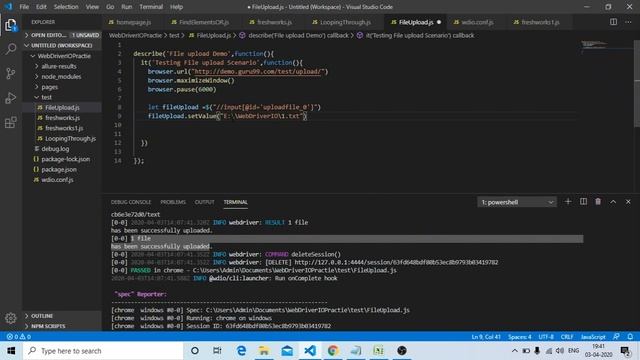Open File Explorer from taskbar
The width and height of the screenshot is (640, 360).
[264, 351]
